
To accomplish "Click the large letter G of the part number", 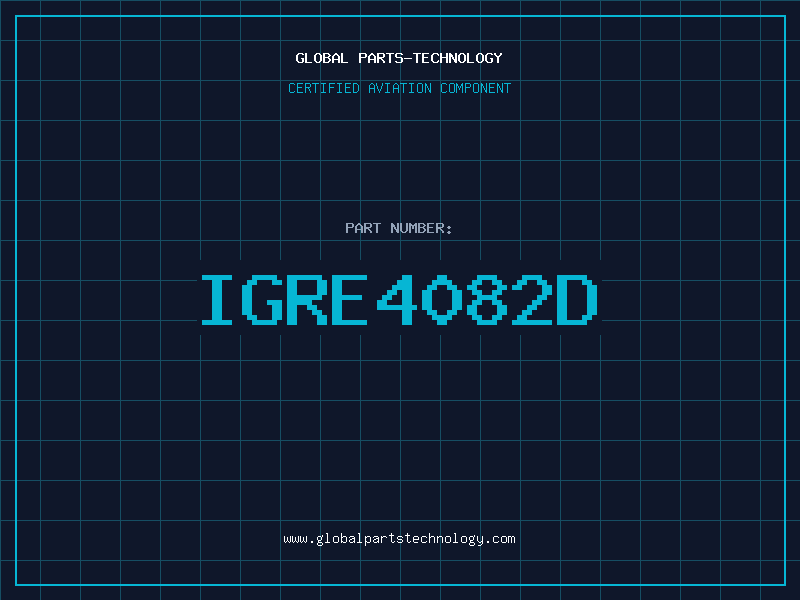I will 262,300.
